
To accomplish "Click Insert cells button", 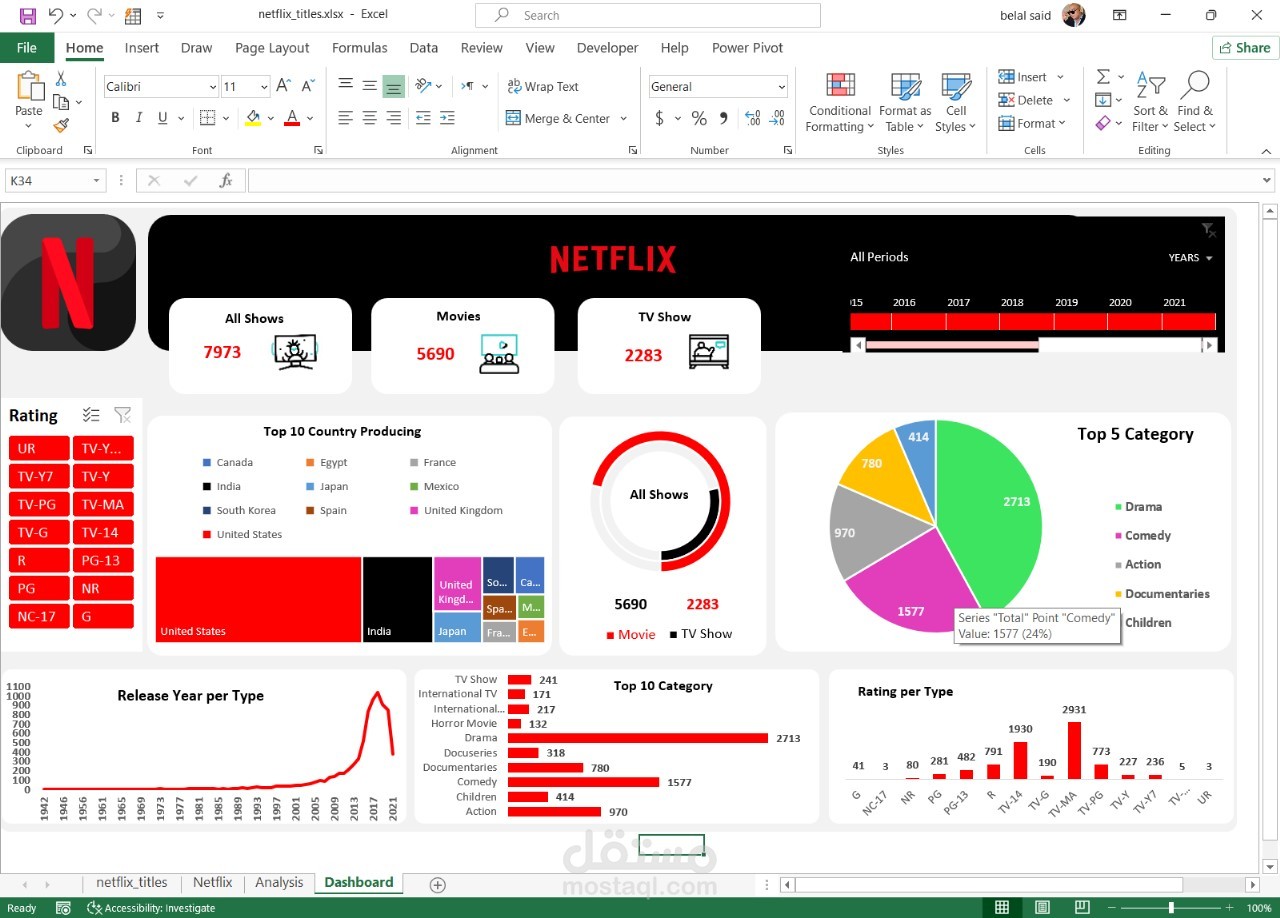I will [x=1022, y=77].
